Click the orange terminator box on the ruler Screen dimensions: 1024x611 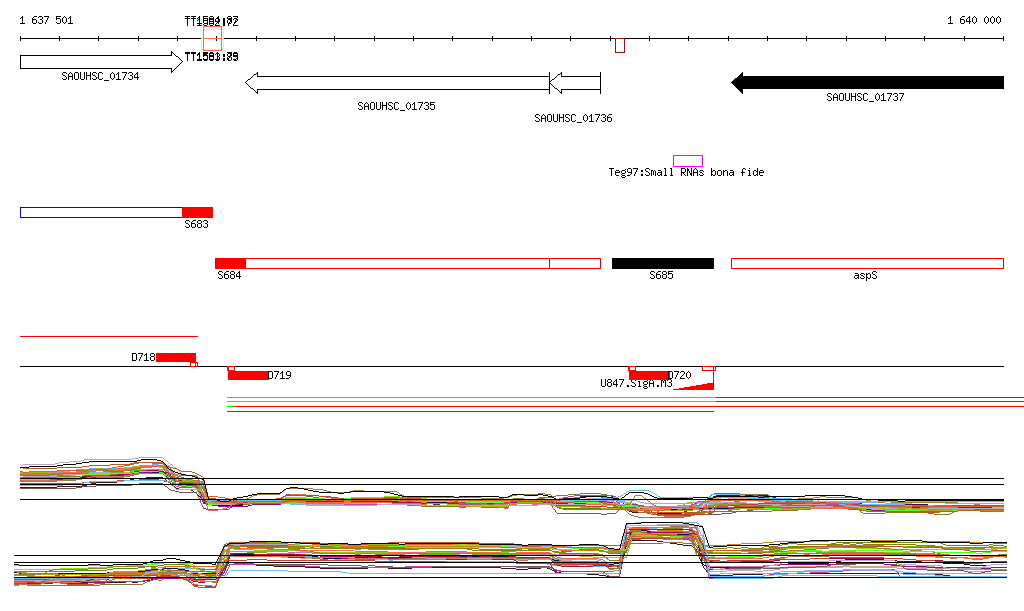pyautogui.click(x=212, y=39)
